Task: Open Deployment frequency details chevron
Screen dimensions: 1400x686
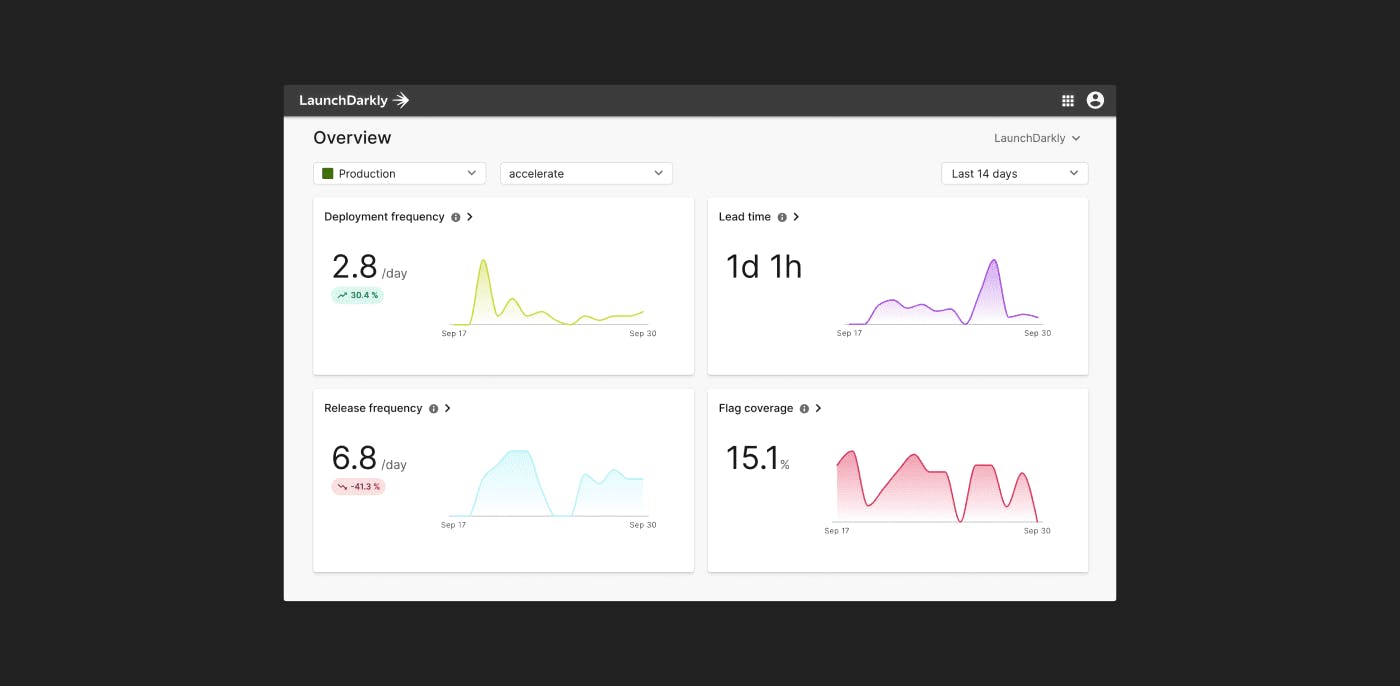Action: point(470,217)
